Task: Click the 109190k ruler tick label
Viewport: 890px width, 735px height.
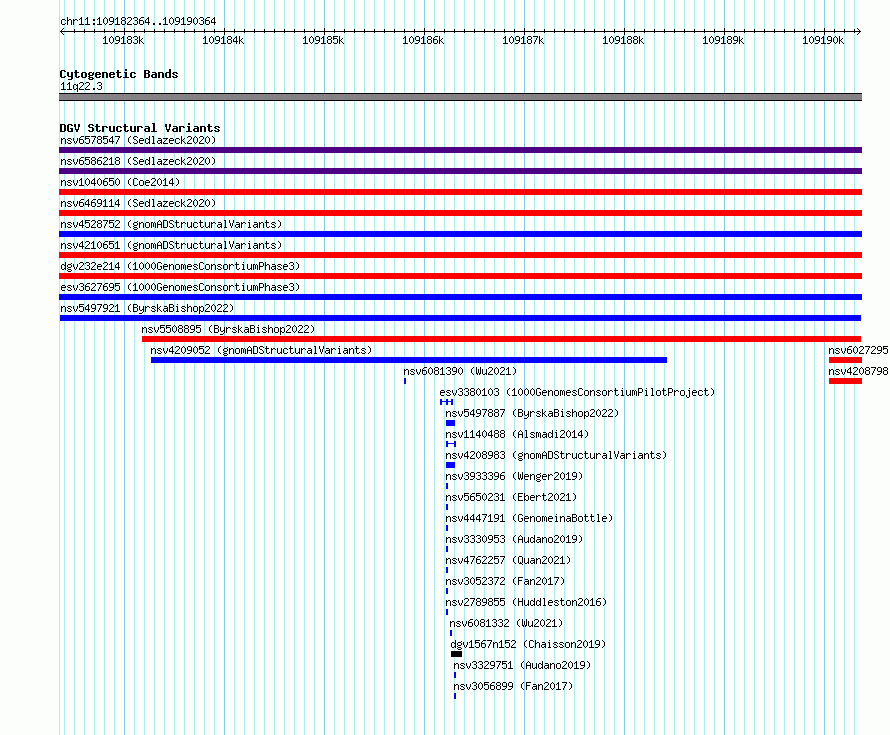Action: (823, 40)
